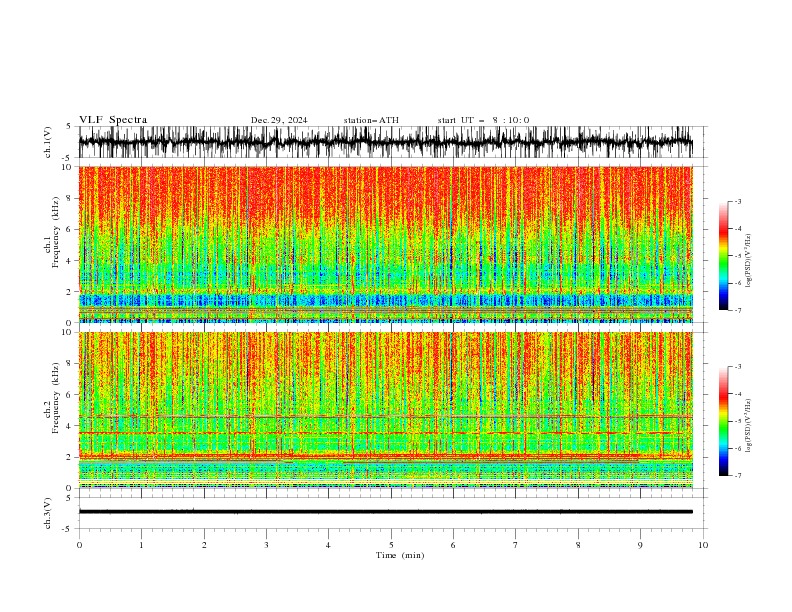Click ch.1 frequency axis tick "6"
792x612 pixels.
click(x=70, y=229)
